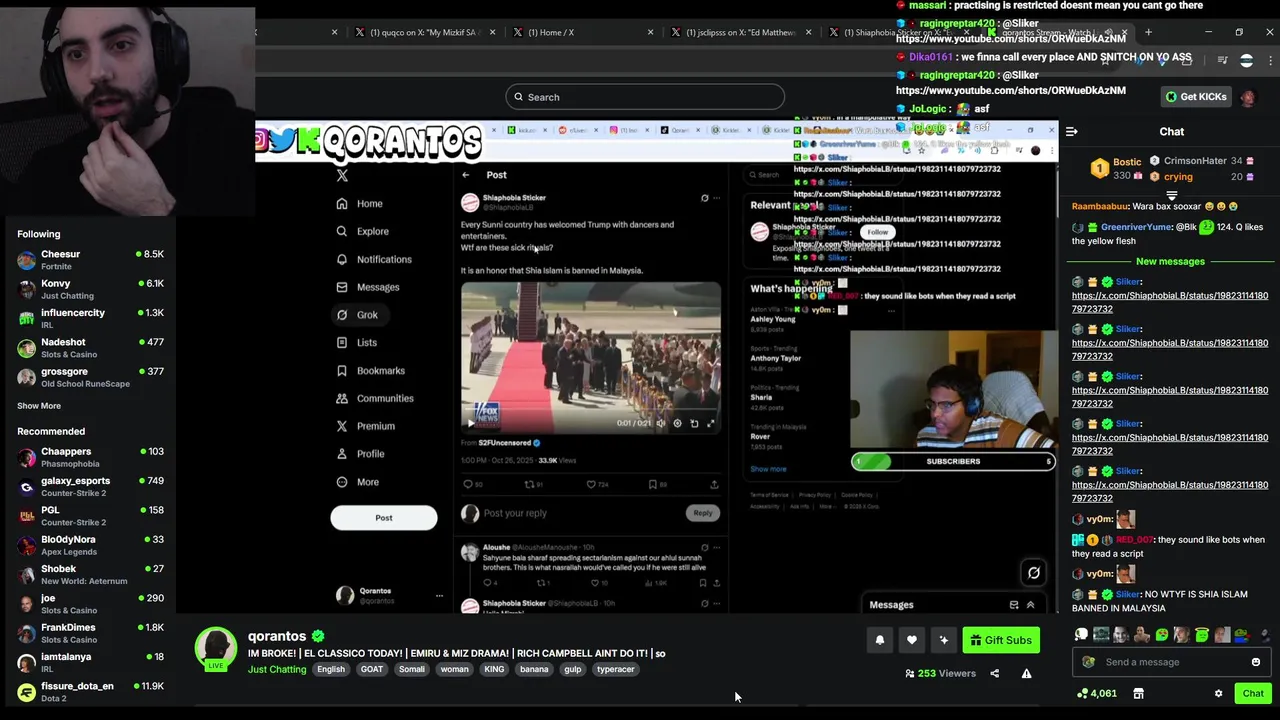Click back arrow beside Post heading
This screenshot has width=1280, height=720.
click(466, 175)
